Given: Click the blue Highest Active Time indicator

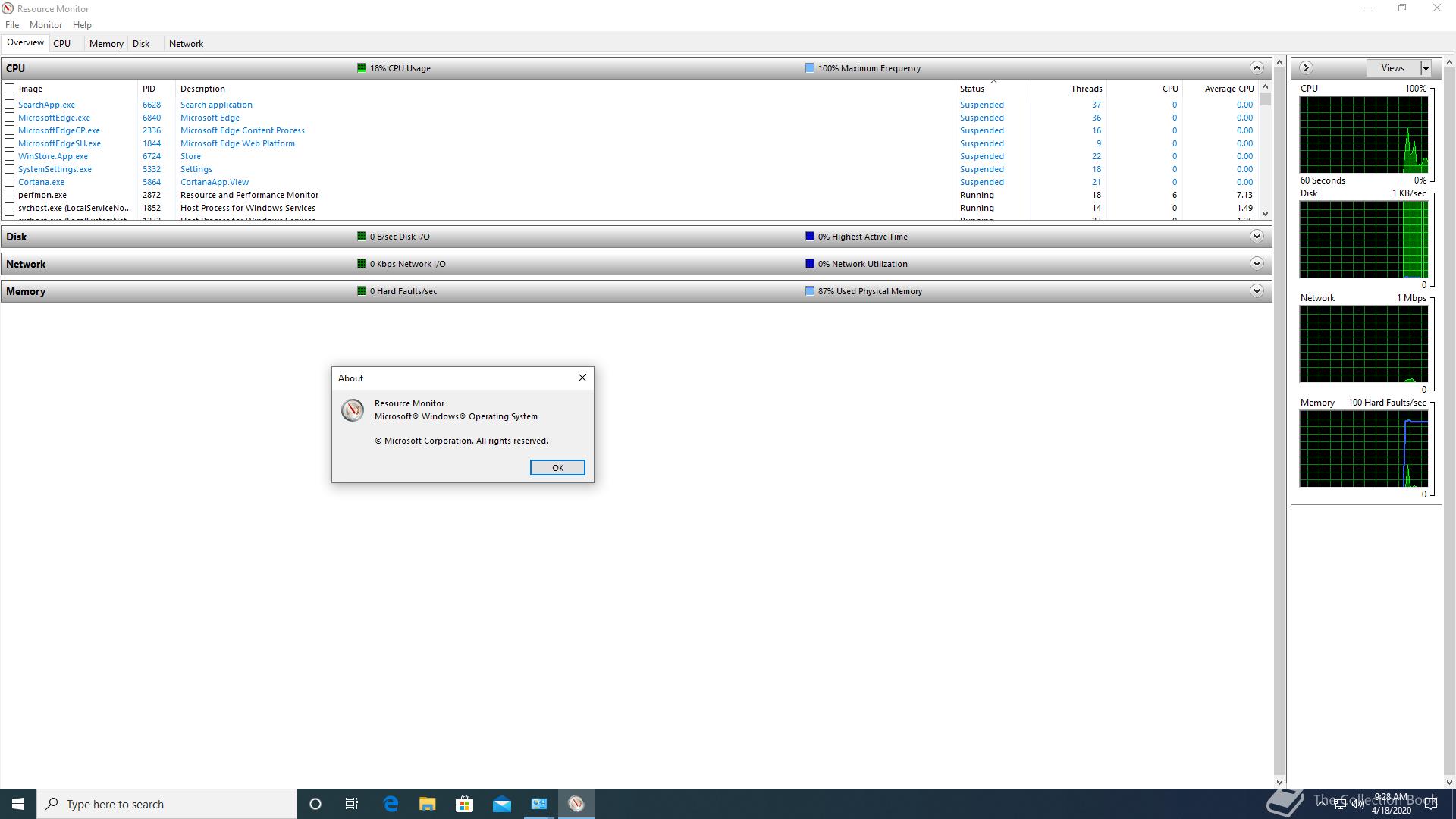Looking at the screenshot, I should [x=809, y=237].
